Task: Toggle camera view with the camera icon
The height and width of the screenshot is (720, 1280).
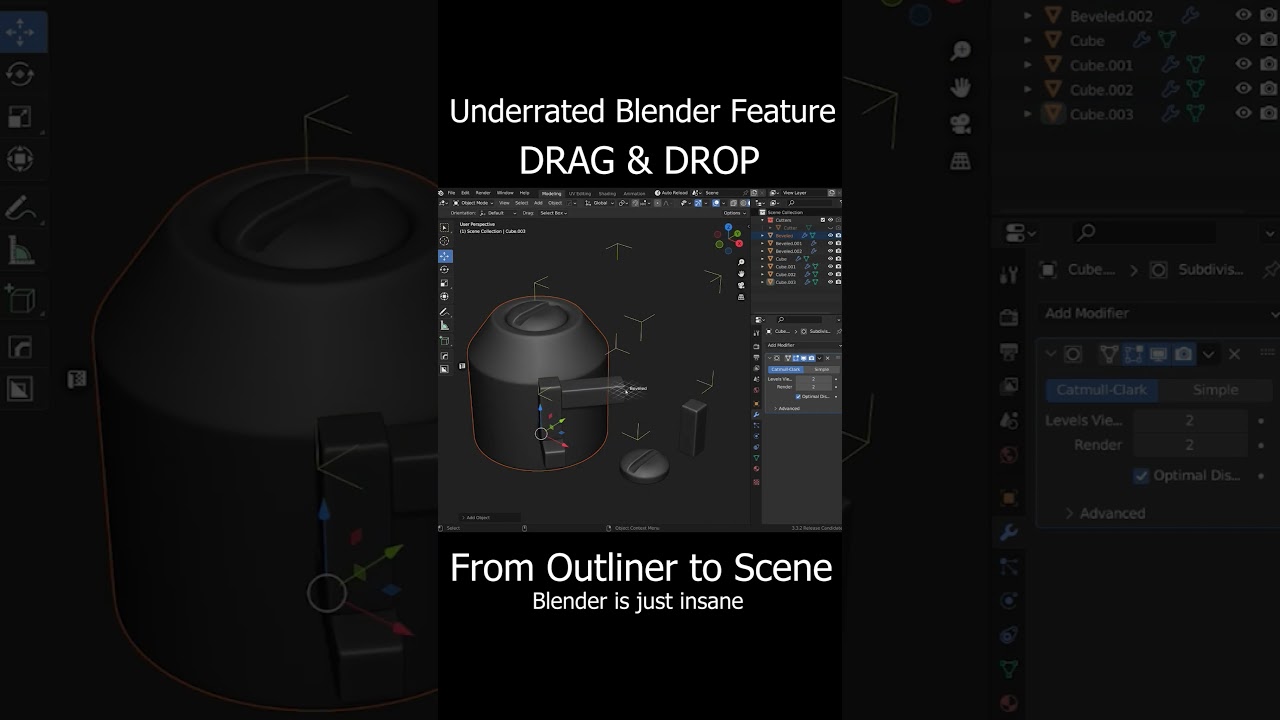Action: [741, 285]
